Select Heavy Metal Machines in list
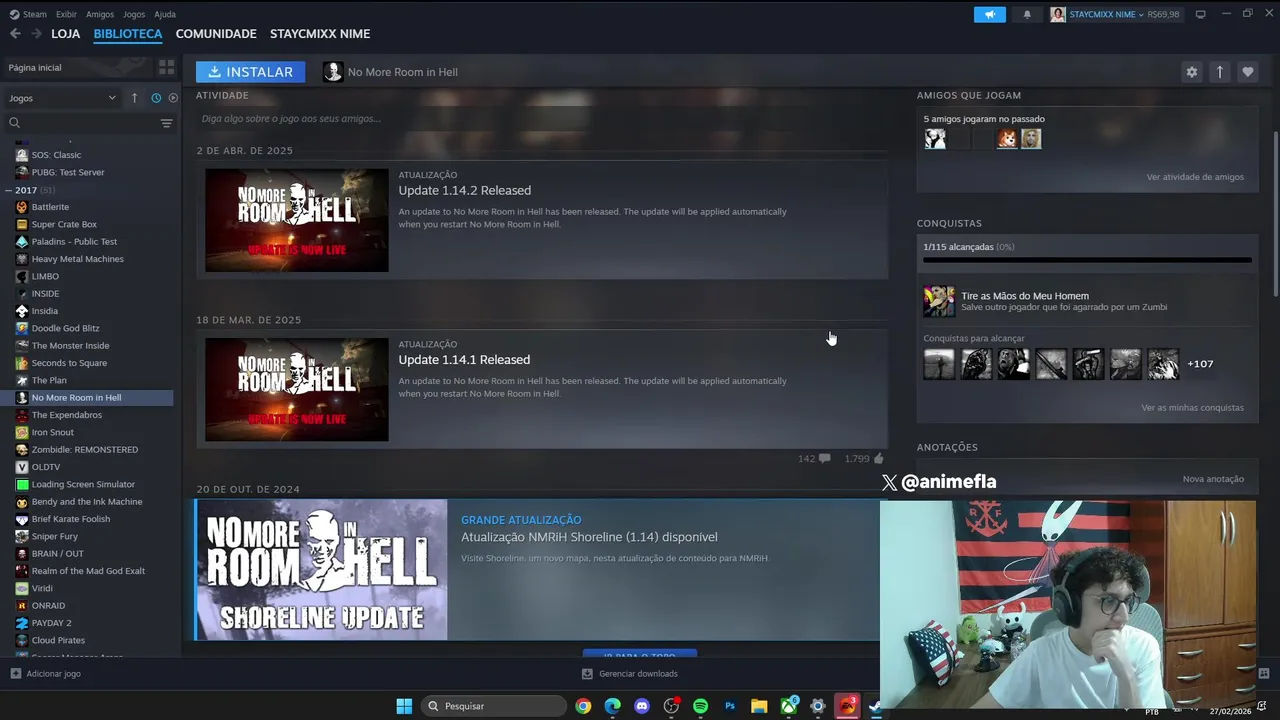 pos(77,259)
